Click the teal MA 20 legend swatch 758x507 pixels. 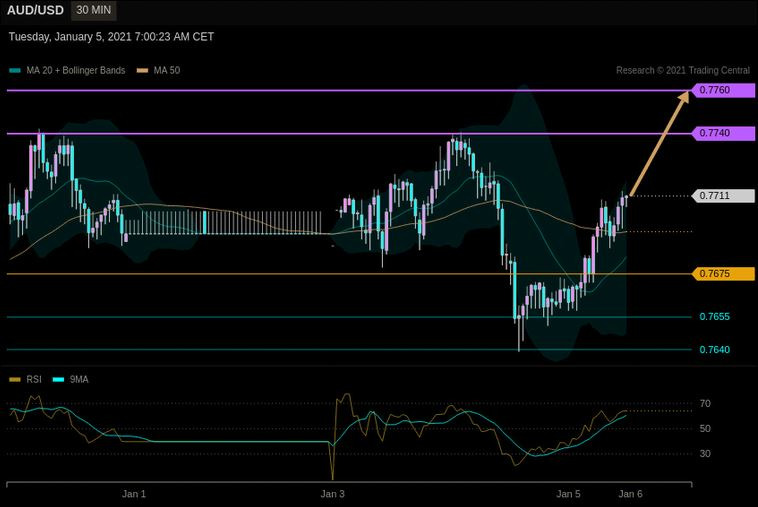15,71
